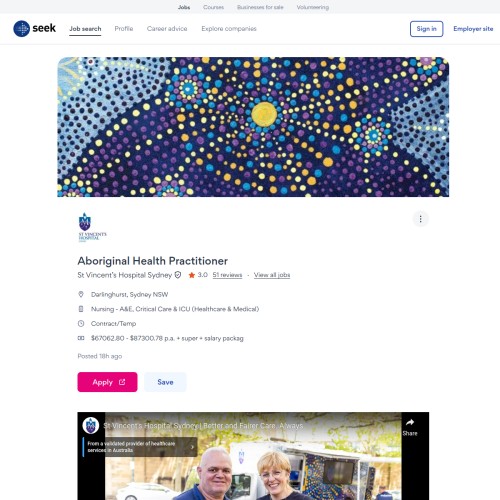Expand the validated healthcare provider notice
Screen dimensions: 500x500
tap(140, 447)
